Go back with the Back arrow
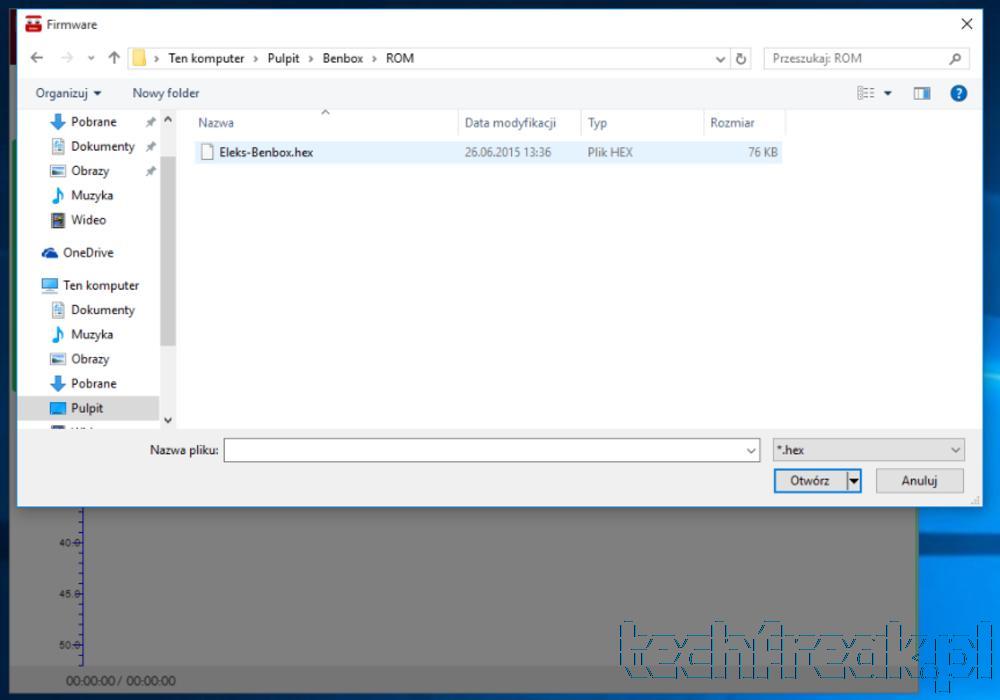Viewport: 1000px width, 700px height. point(37,58)
